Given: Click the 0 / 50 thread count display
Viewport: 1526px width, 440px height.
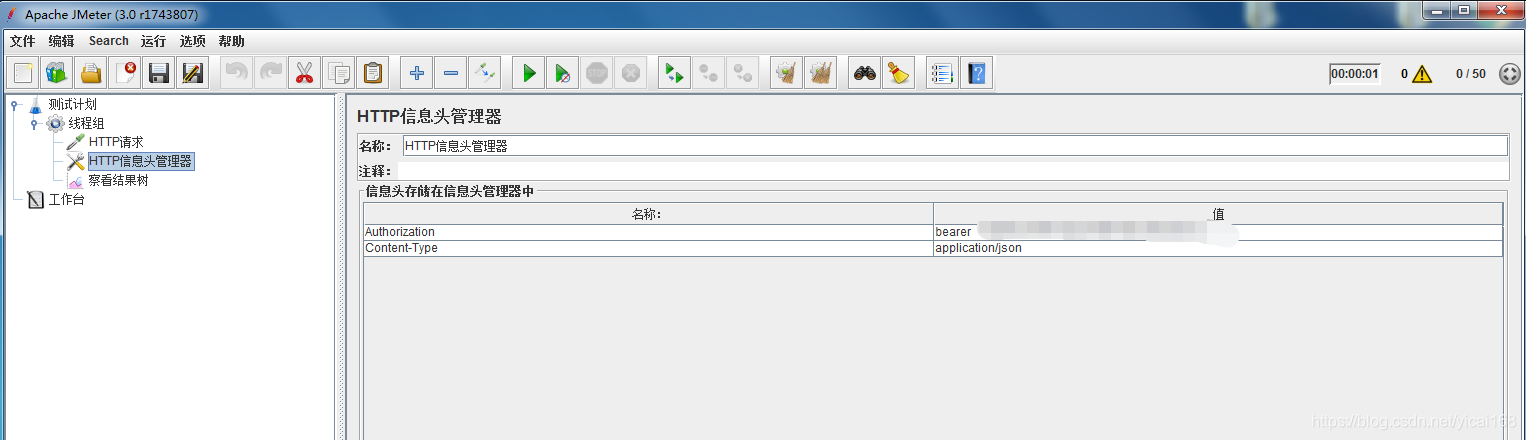Looking at the screenshot, I should point(1470,74).
